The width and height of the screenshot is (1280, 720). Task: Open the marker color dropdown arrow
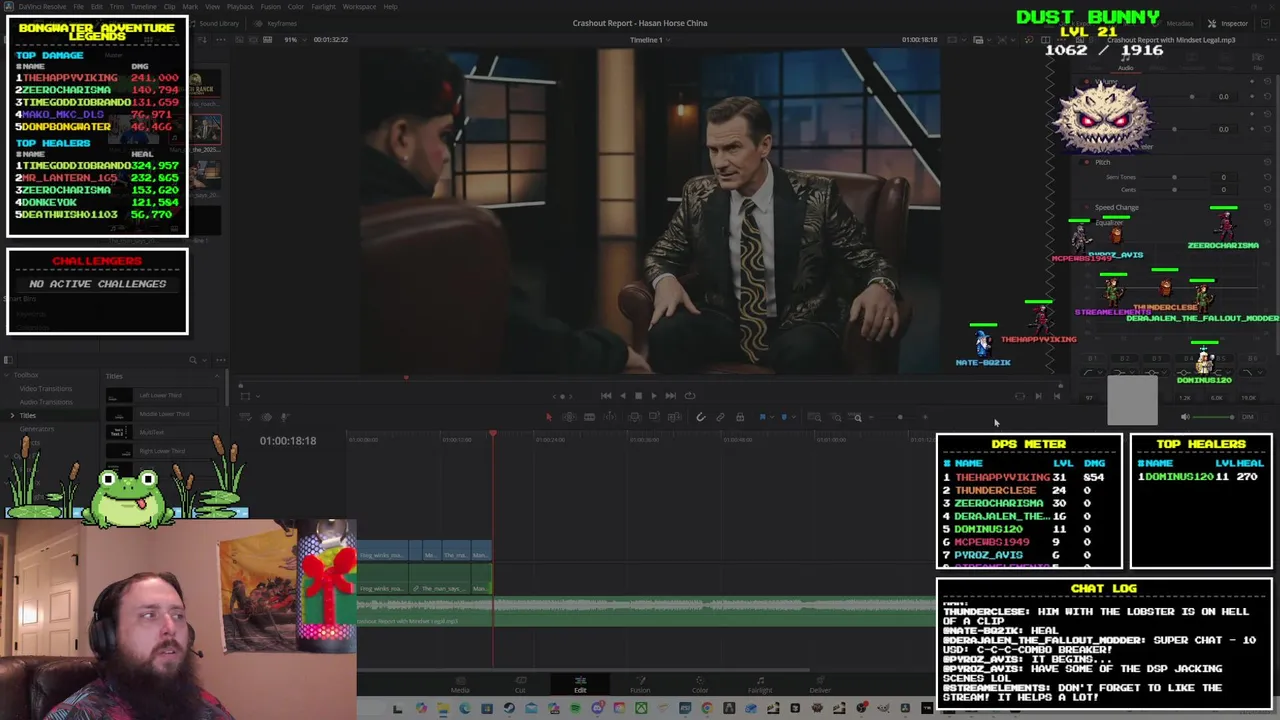(794, 417)
